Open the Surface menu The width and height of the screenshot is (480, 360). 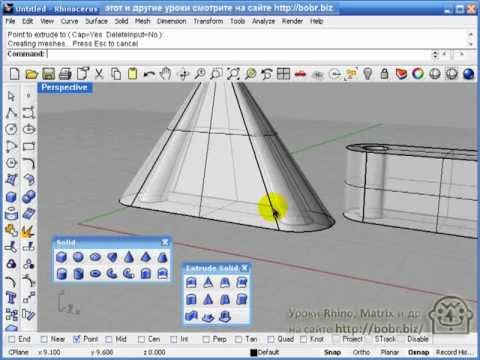(96, 21)
